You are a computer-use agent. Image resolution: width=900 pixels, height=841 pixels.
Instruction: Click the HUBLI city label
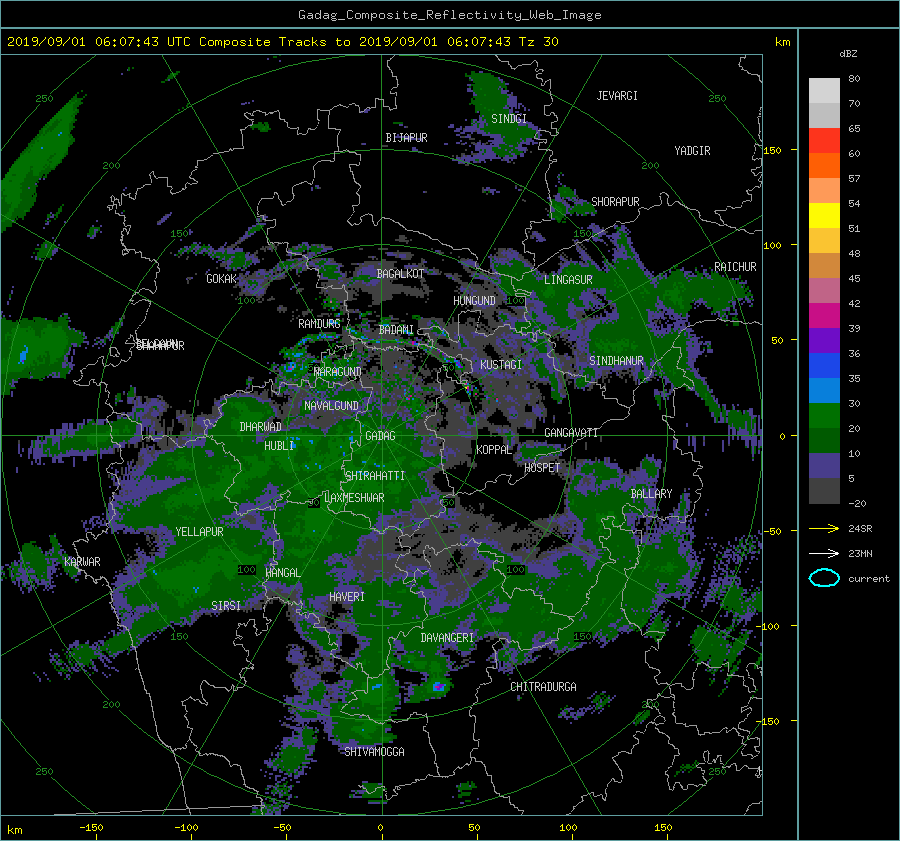[x=279, y=446]
